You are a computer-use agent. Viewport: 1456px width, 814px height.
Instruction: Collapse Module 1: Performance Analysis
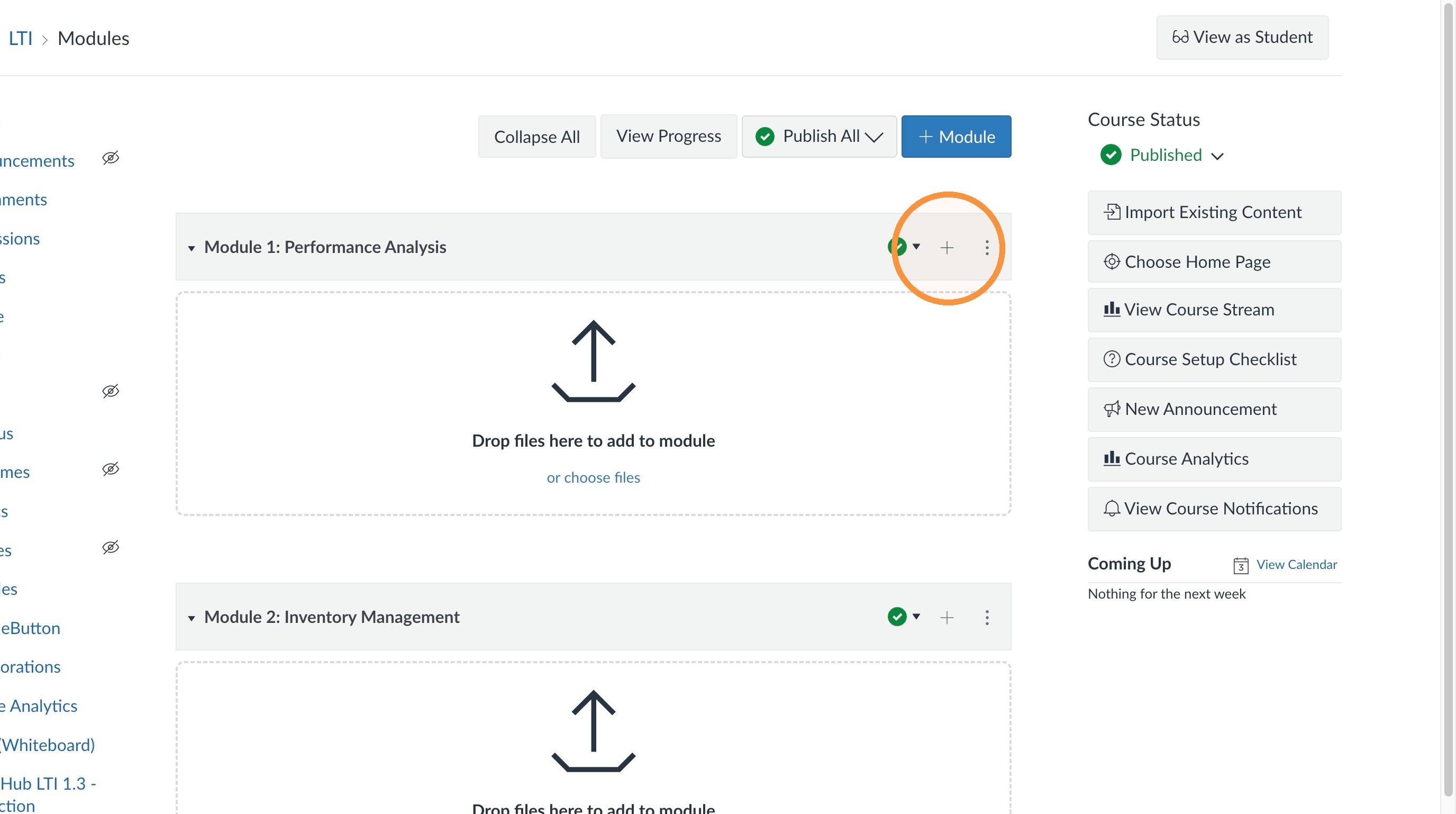[x=192, y=248]
